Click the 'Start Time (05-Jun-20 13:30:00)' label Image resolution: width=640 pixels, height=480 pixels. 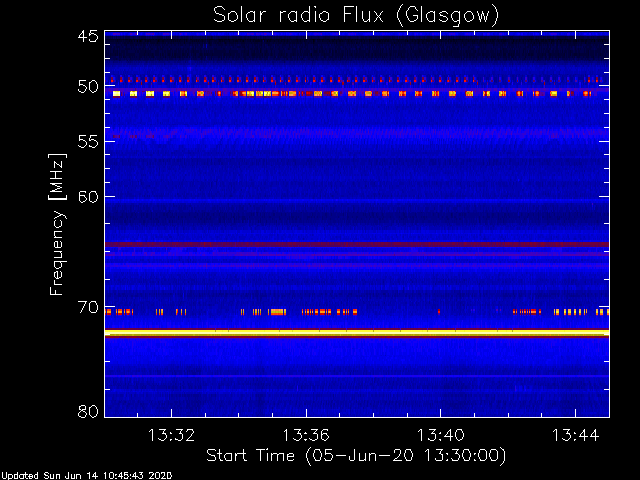click(356, 456)
